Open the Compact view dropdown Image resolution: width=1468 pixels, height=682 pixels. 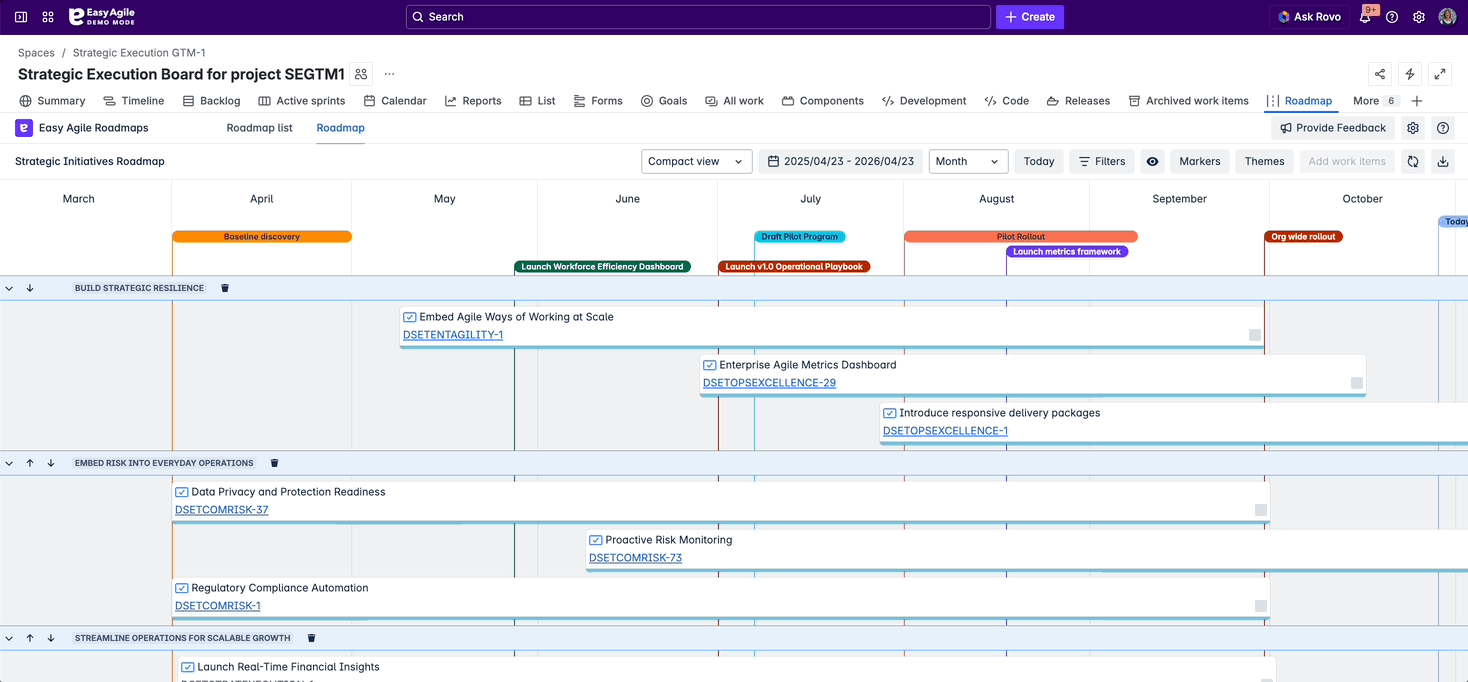(x=696, y=161)
